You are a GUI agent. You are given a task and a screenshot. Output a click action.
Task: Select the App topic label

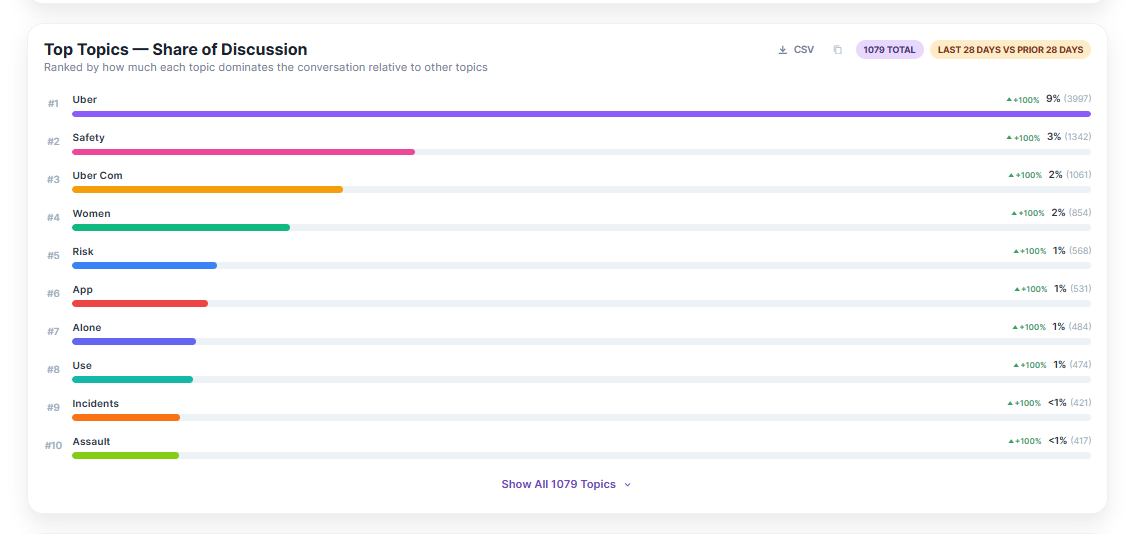tap(82, 290)
